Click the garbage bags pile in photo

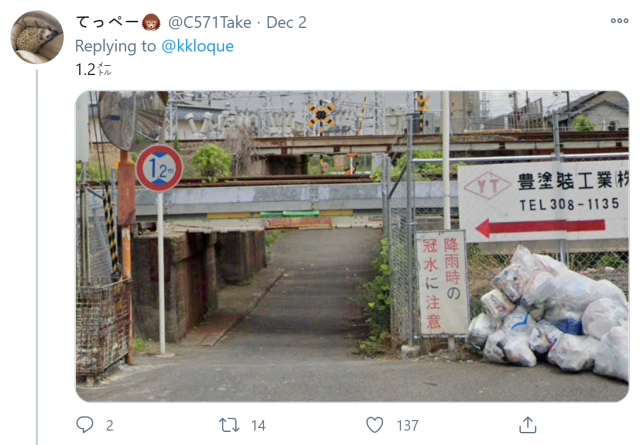[548, 313]
